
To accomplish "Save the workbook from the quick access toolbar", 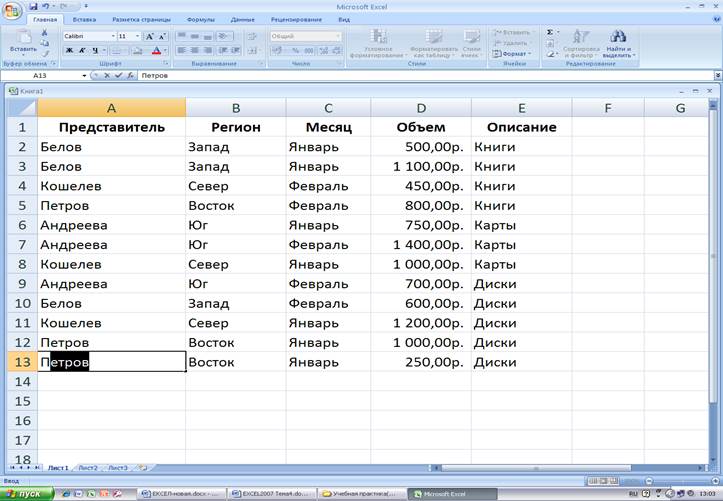I will [33, 6].
